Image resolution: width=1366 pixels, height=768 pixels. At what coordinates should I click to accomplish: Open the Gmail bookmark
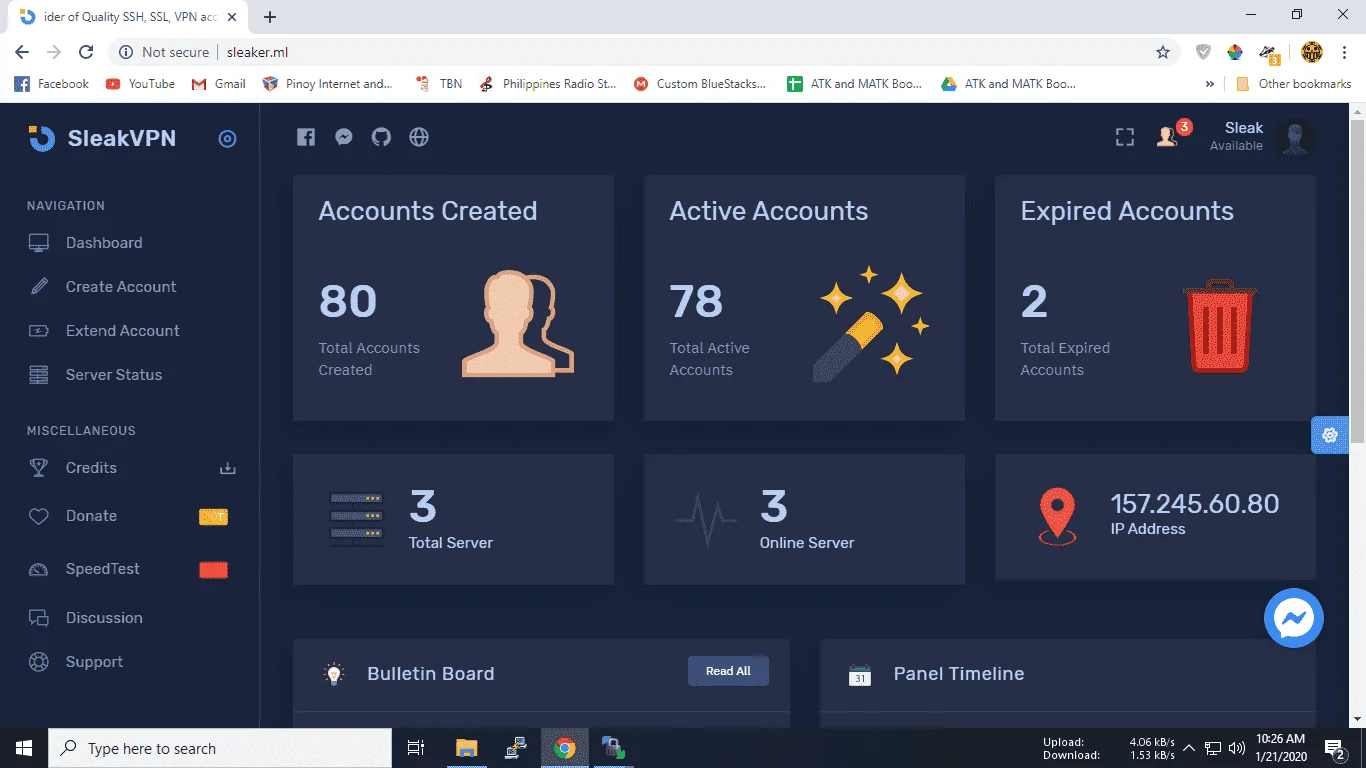coord(218,84)
